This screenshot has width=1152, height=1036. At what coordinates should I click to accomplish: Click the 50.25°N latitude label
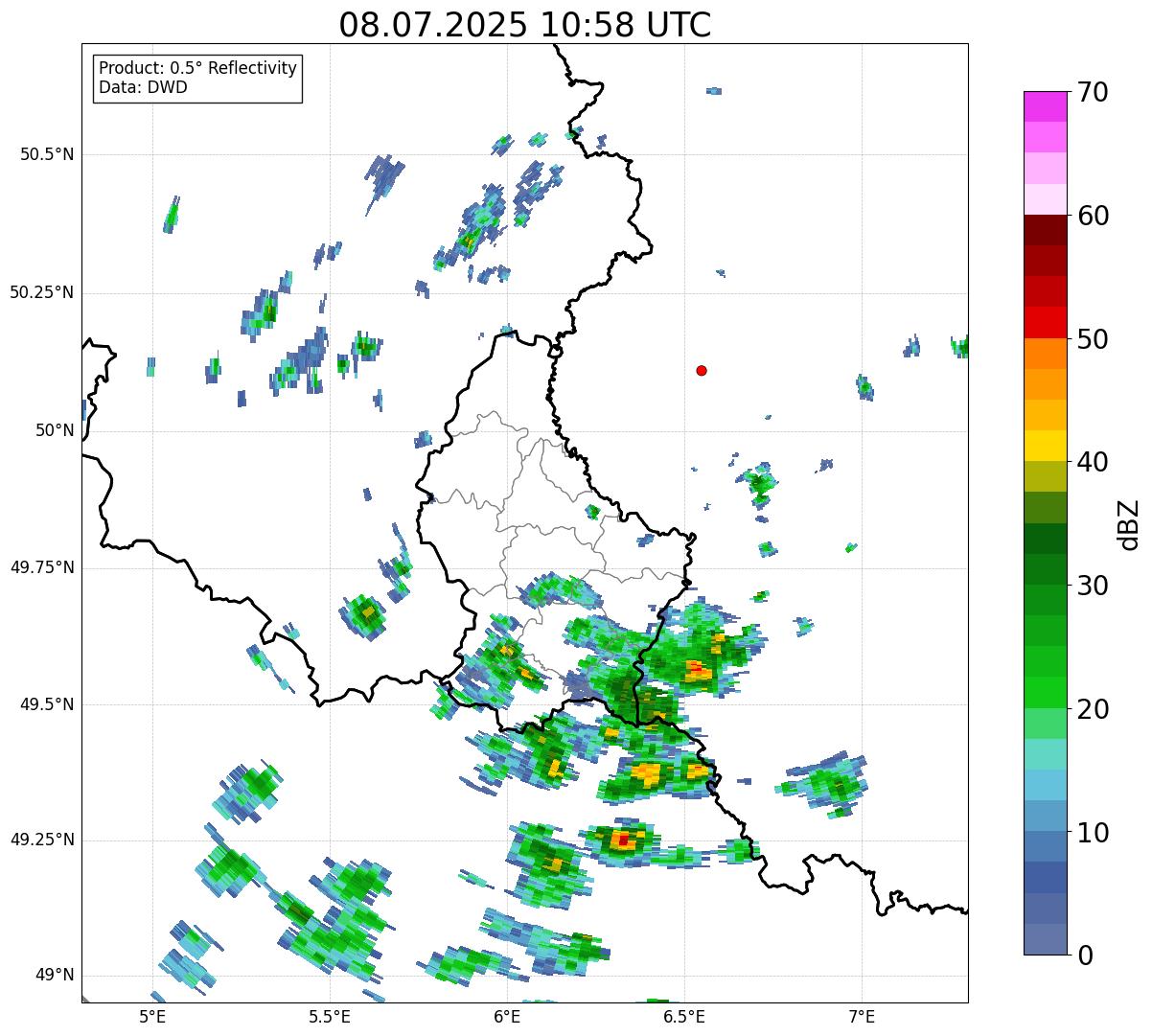pos(42,292)
